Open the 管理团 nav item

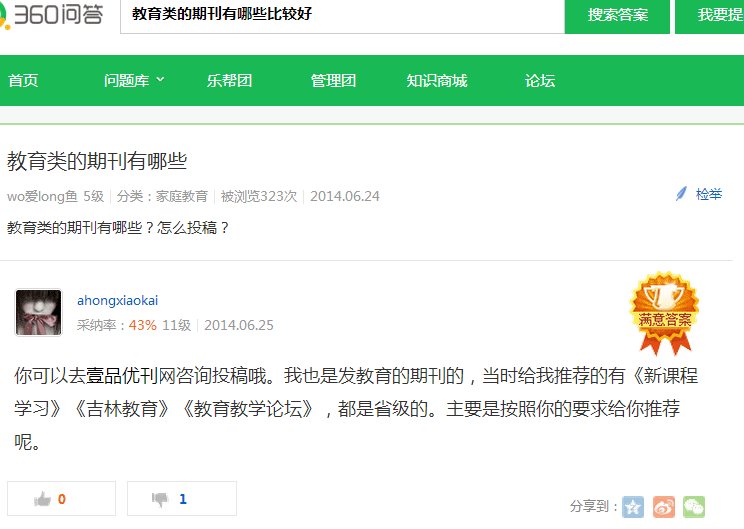click(x=333, y=81)
